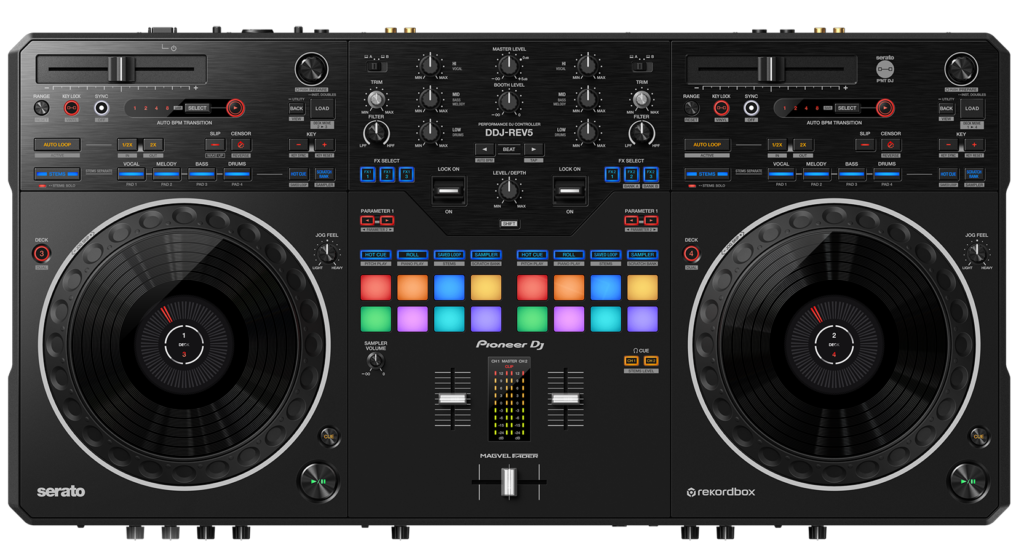Toggle right deck STEMS button
Screen dimensions: 1024x556
[x=707, y=174]
